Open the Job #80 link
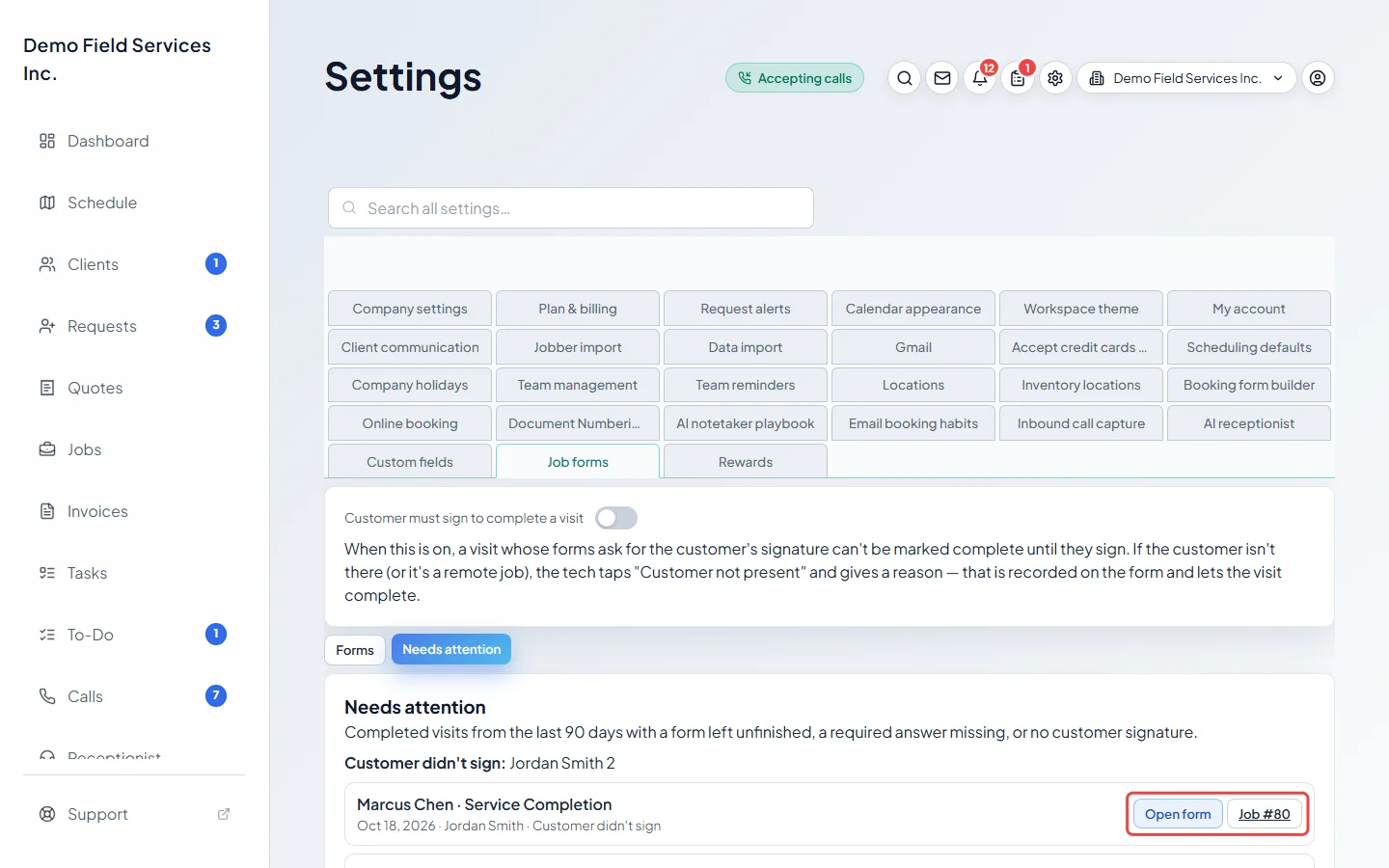 (1265, 814)
